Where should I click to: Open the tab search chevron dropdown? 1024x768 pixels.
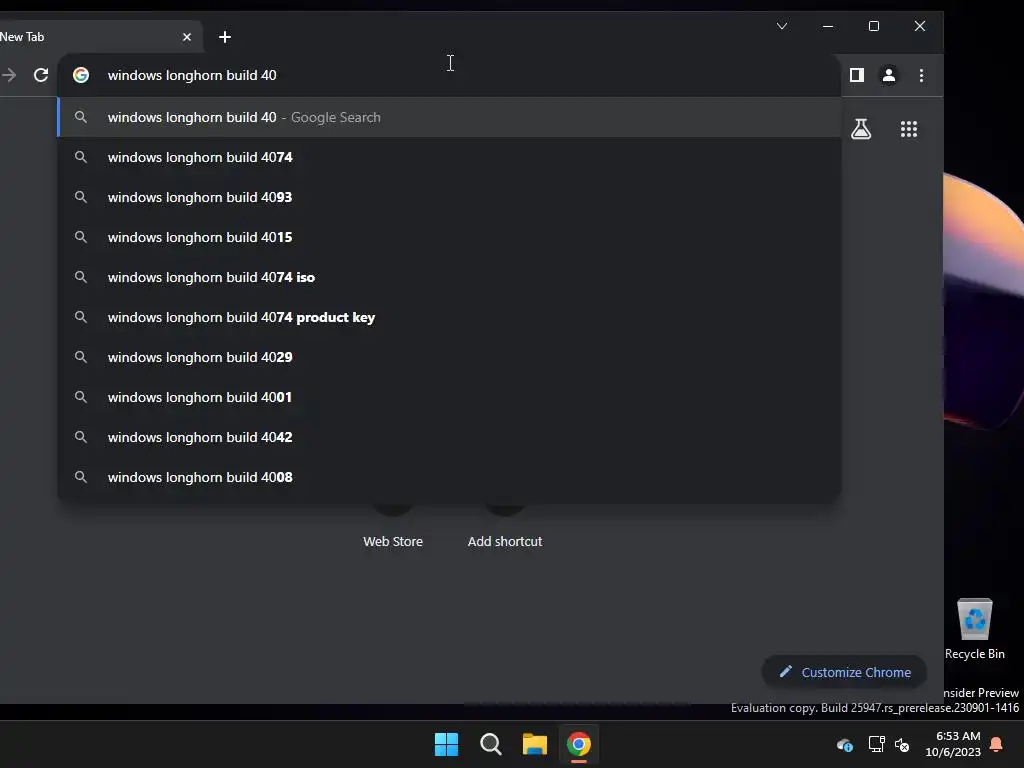click(x=782, y=26)
